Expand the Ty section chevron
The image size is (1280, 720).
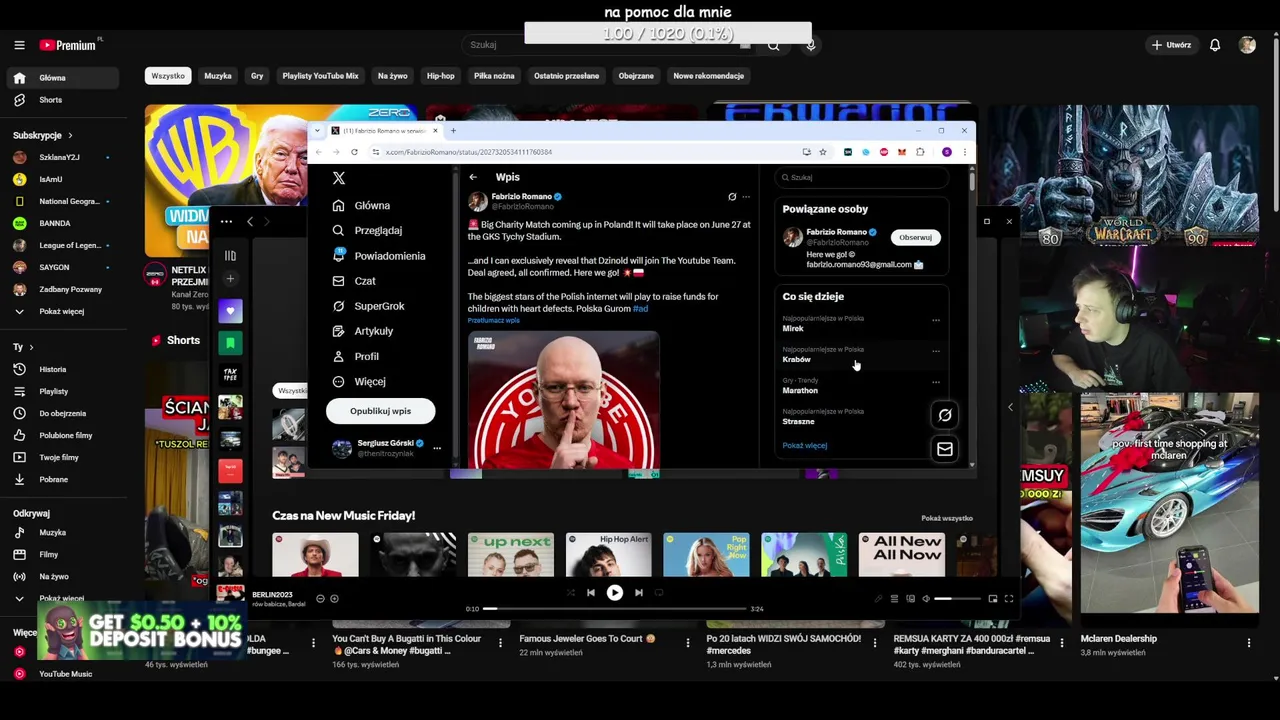31,347
